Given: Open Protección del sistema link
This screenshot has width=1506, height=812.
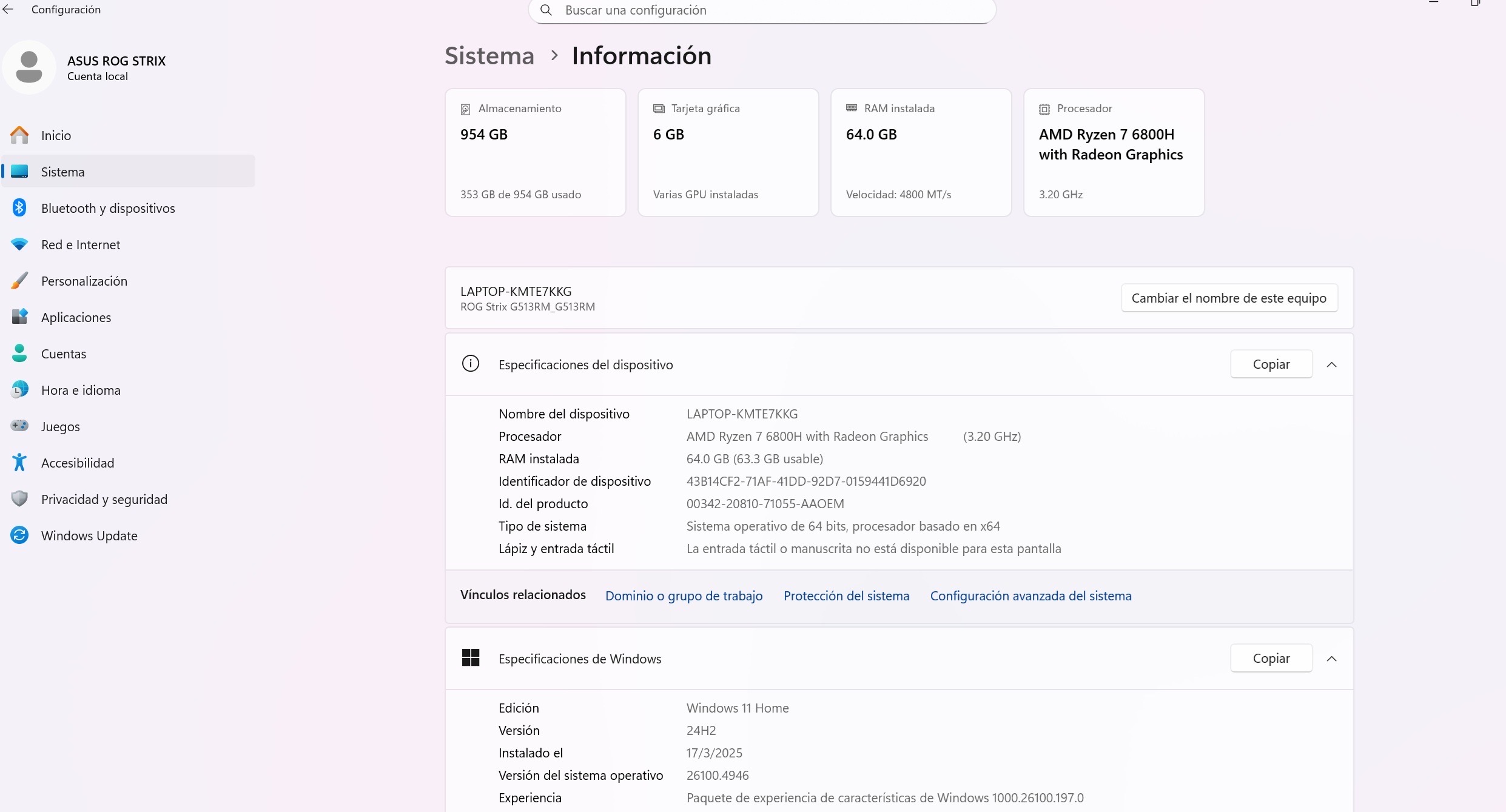Looking at the screenshot, I should click(x=847, y=596).
